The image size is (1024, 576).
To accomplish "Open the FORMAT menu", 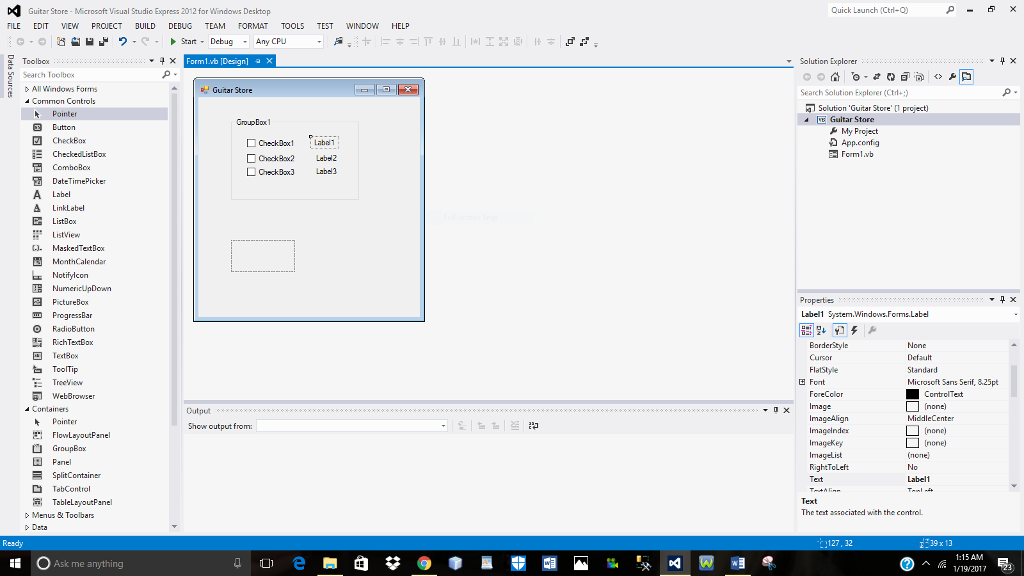I will (x=253, y=25).
